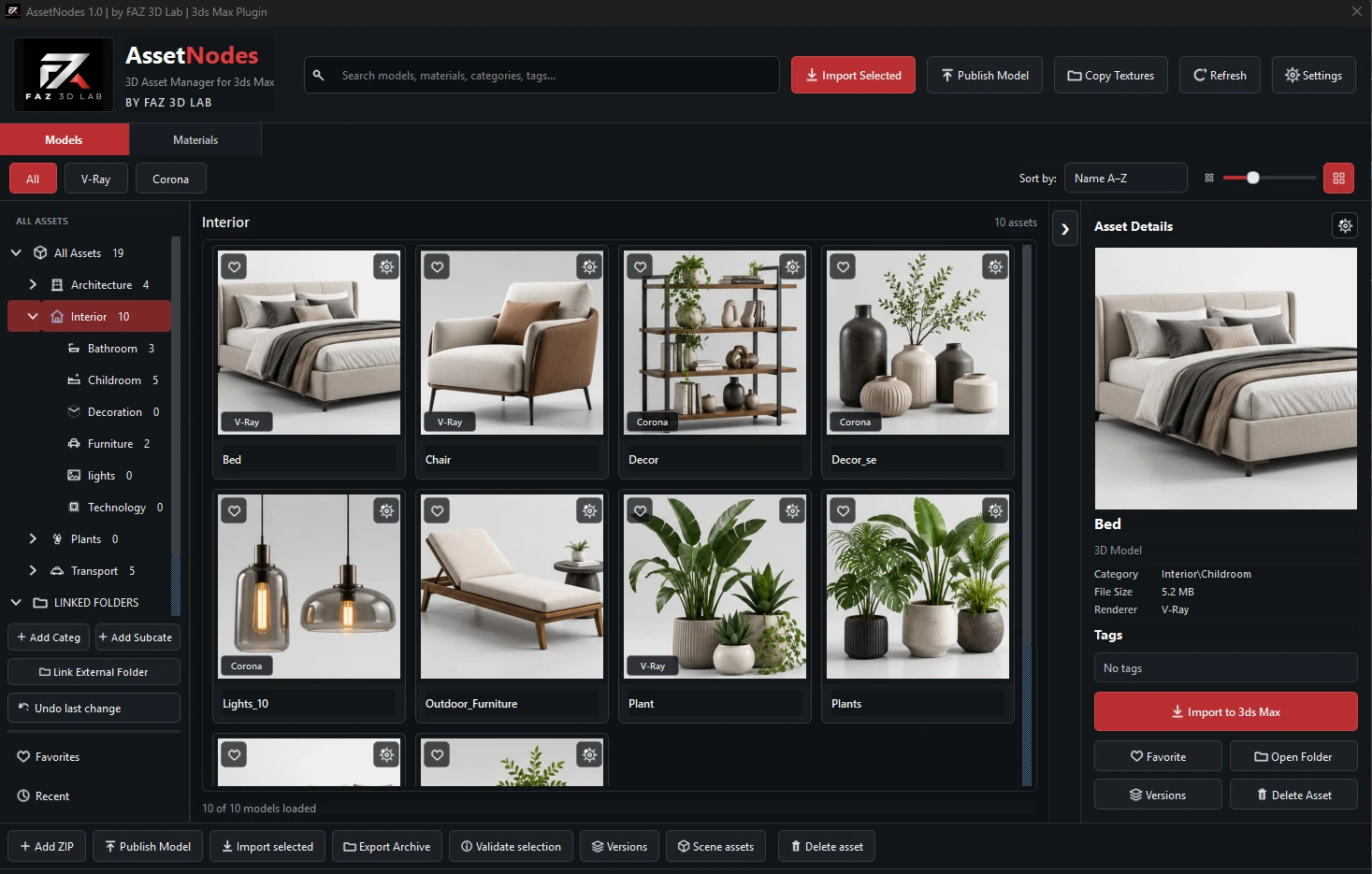Open settings gear on Decor_se card
The height and width of the screenshot is (874, 1372).
[x=995, y=267]
